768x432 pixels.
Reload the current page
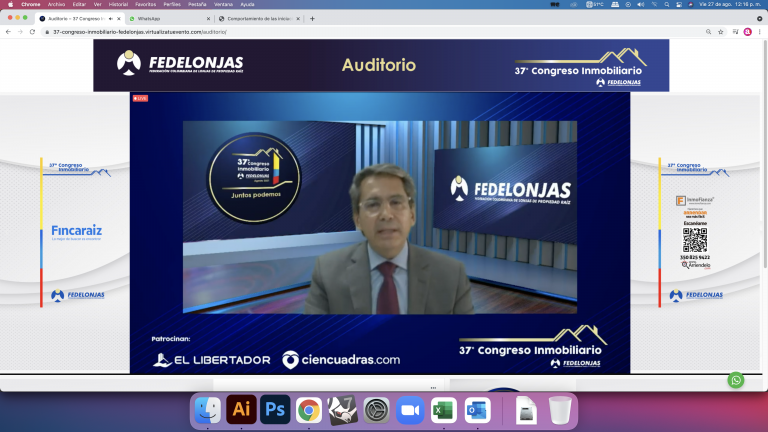point(32,32)
